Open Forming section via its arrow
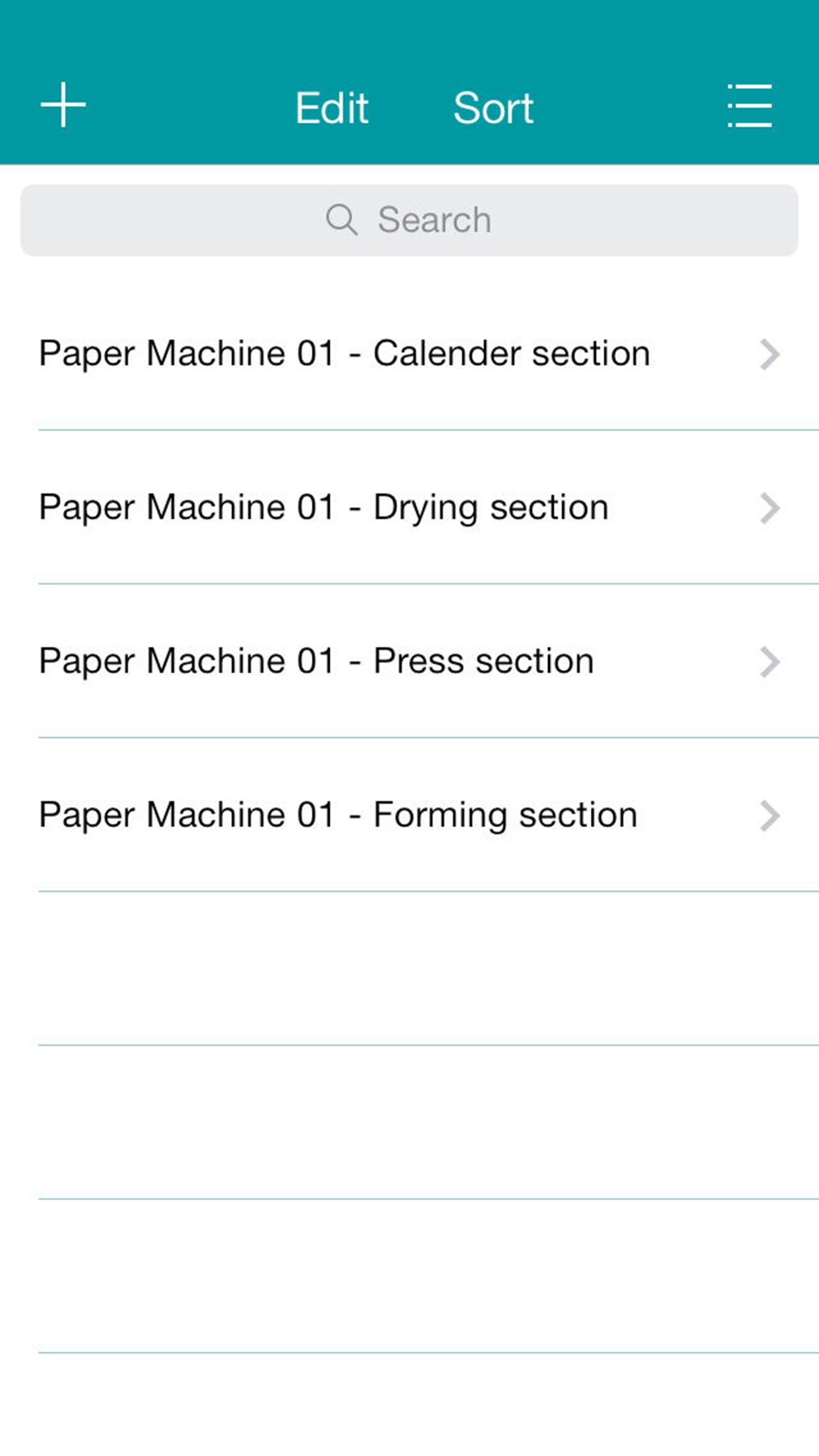This screenshot has width=819, height=1456. pos(769,816)
